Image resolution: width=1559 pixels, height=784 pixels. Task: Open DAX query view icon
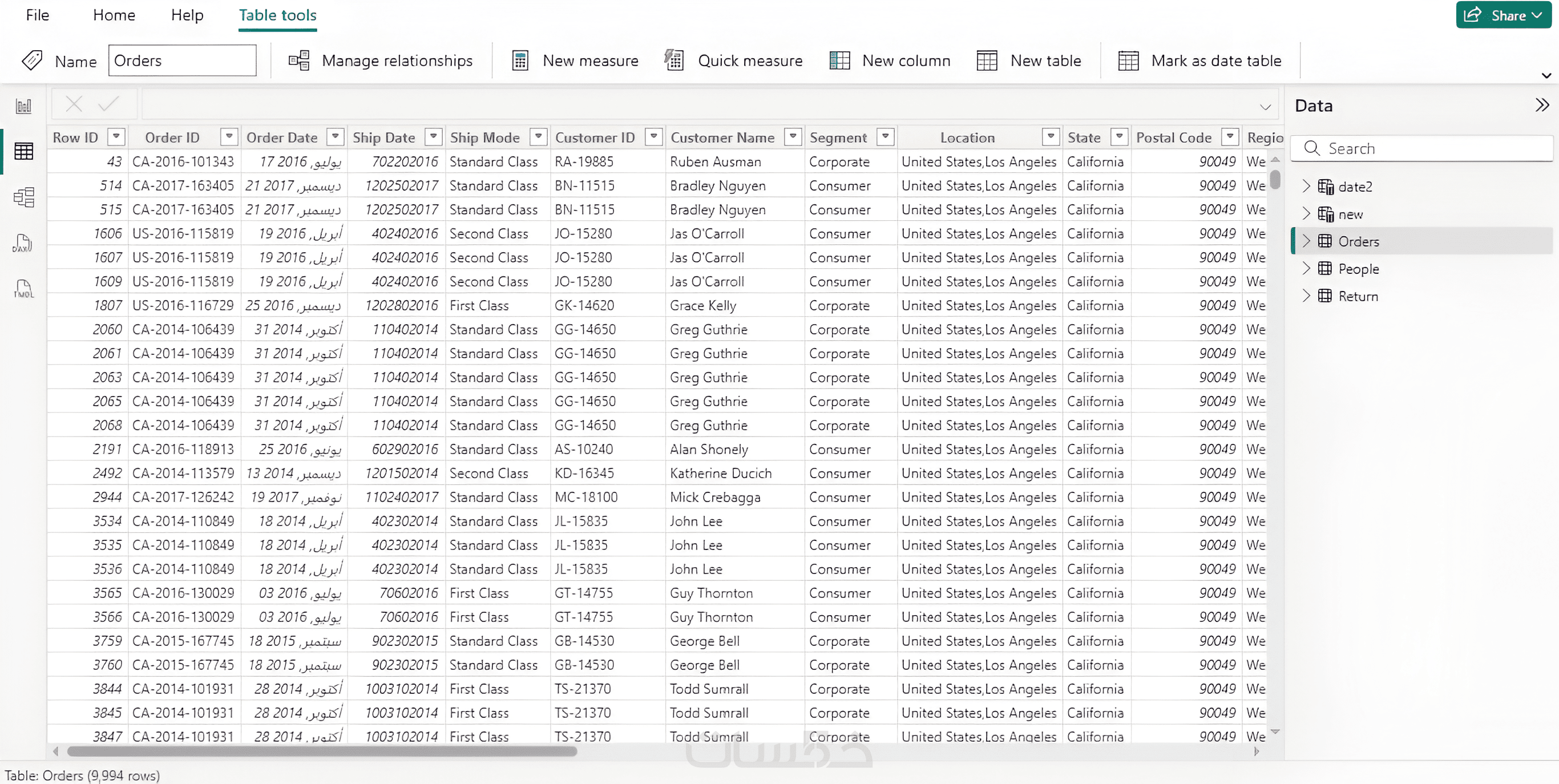23,243
